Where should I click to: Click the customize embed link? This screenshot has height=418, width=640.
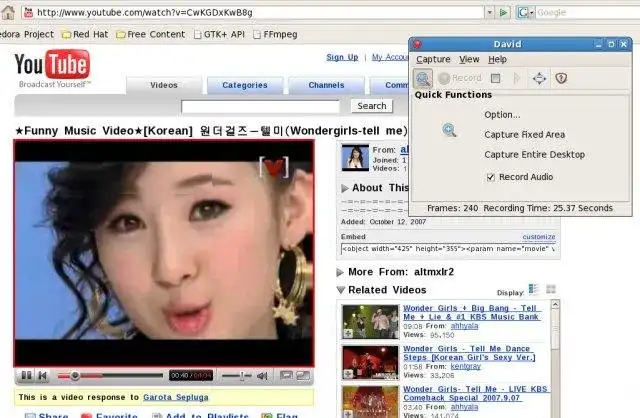click(539, 237)
